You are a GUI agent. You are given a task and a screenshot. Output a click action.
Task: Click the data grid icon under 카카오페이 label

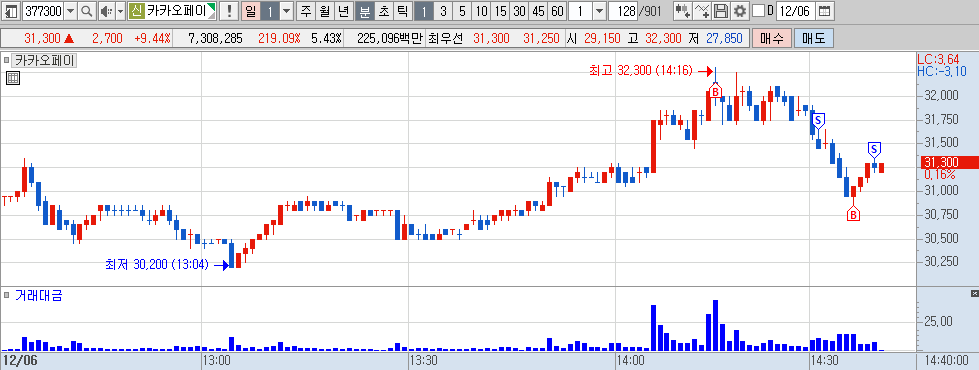(x=12, y=78)
